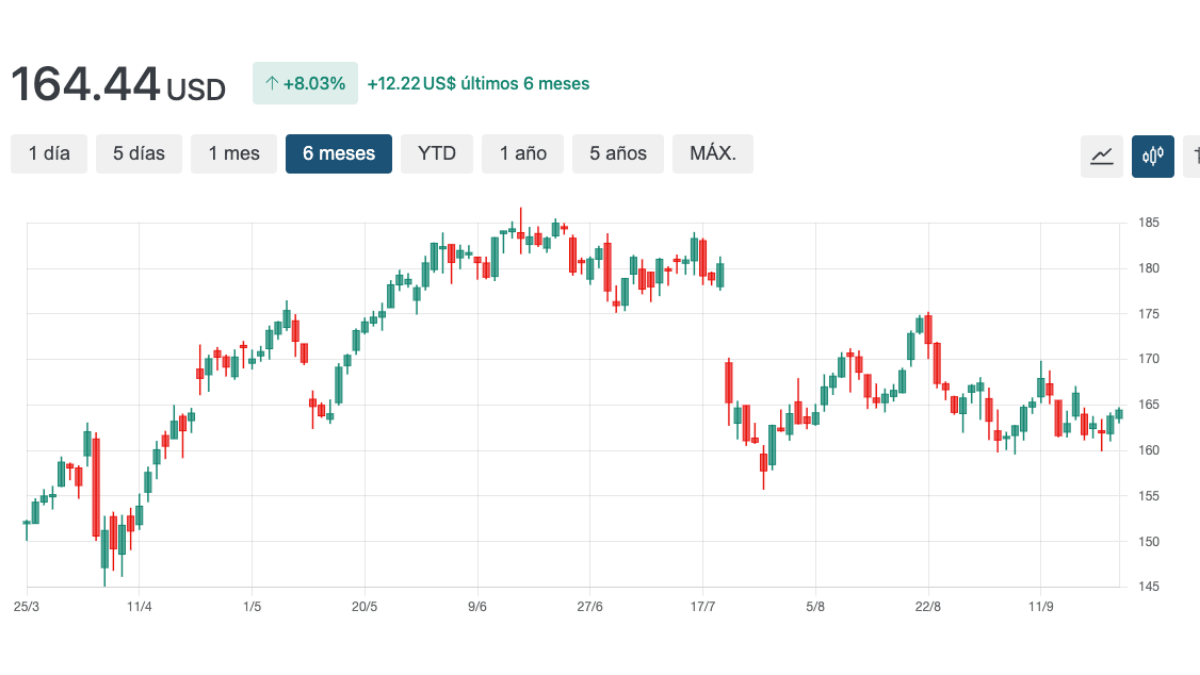Click the 165 price axis label
1200x675 pixels.
point(1148,405)
